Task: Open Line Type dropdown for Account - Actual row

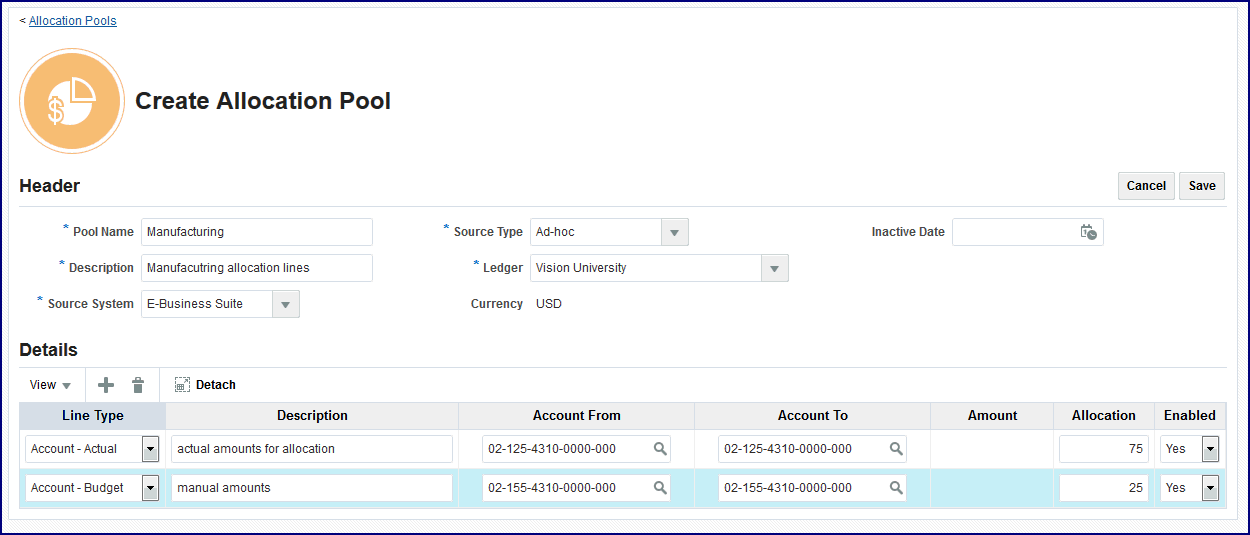Action: [x=151, y=449]
